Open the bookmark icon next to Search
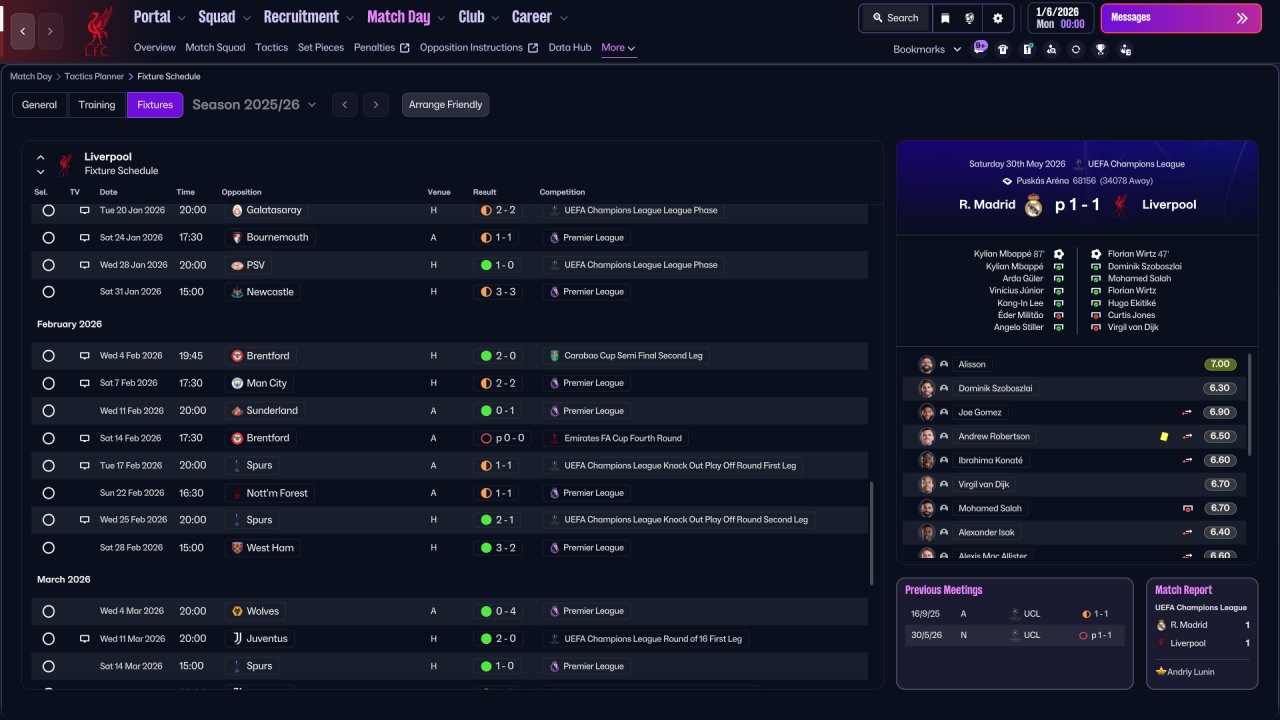Screen dimensions: 1280x720 point(946,18)
